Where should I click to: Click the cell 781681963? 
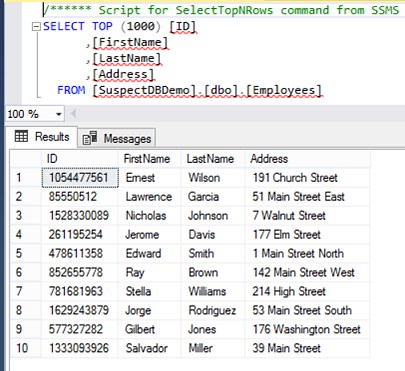click(80, 292)
